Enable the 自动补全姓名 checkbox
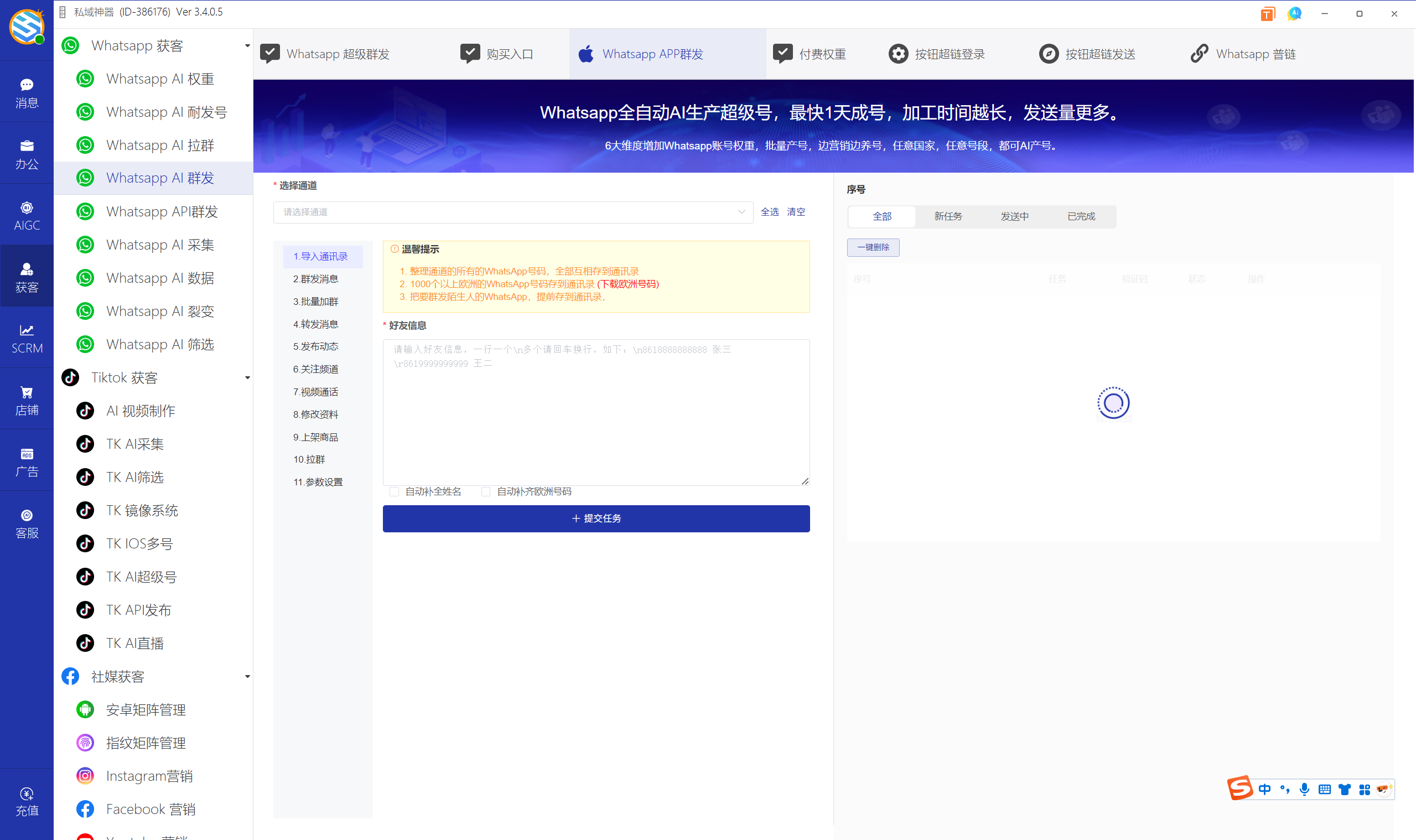This screenshot has height=840, width=1416. (x=395, y=491)
